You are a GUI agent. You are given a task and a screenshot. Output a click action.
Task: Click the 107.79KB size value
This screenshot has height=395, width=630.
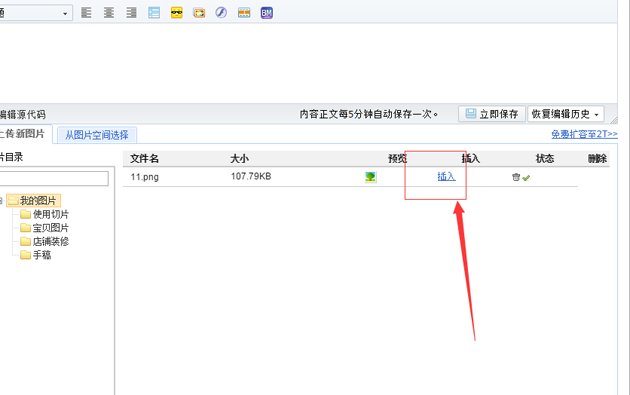click(x=251, y=176)
